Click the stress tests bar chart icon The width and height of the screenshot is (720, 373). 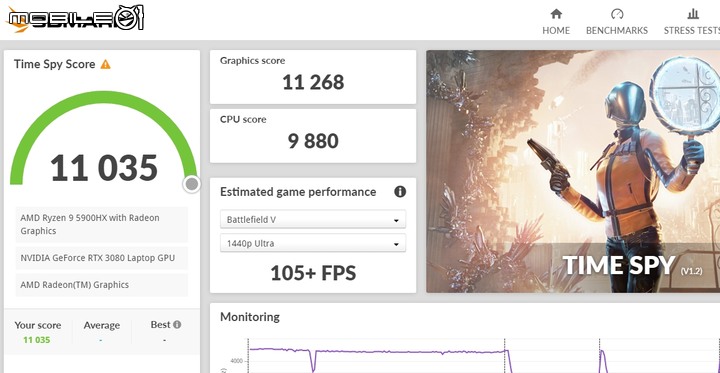coord(693,14)
